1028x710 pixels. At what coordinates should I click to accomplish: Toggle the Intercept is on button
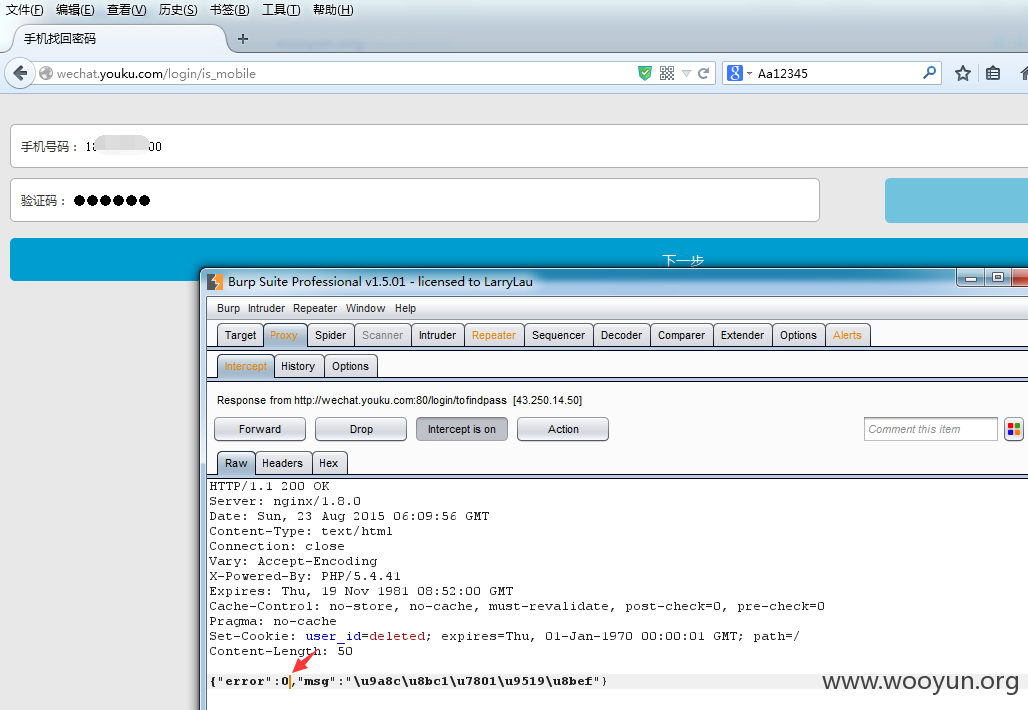tap(462, 429)
